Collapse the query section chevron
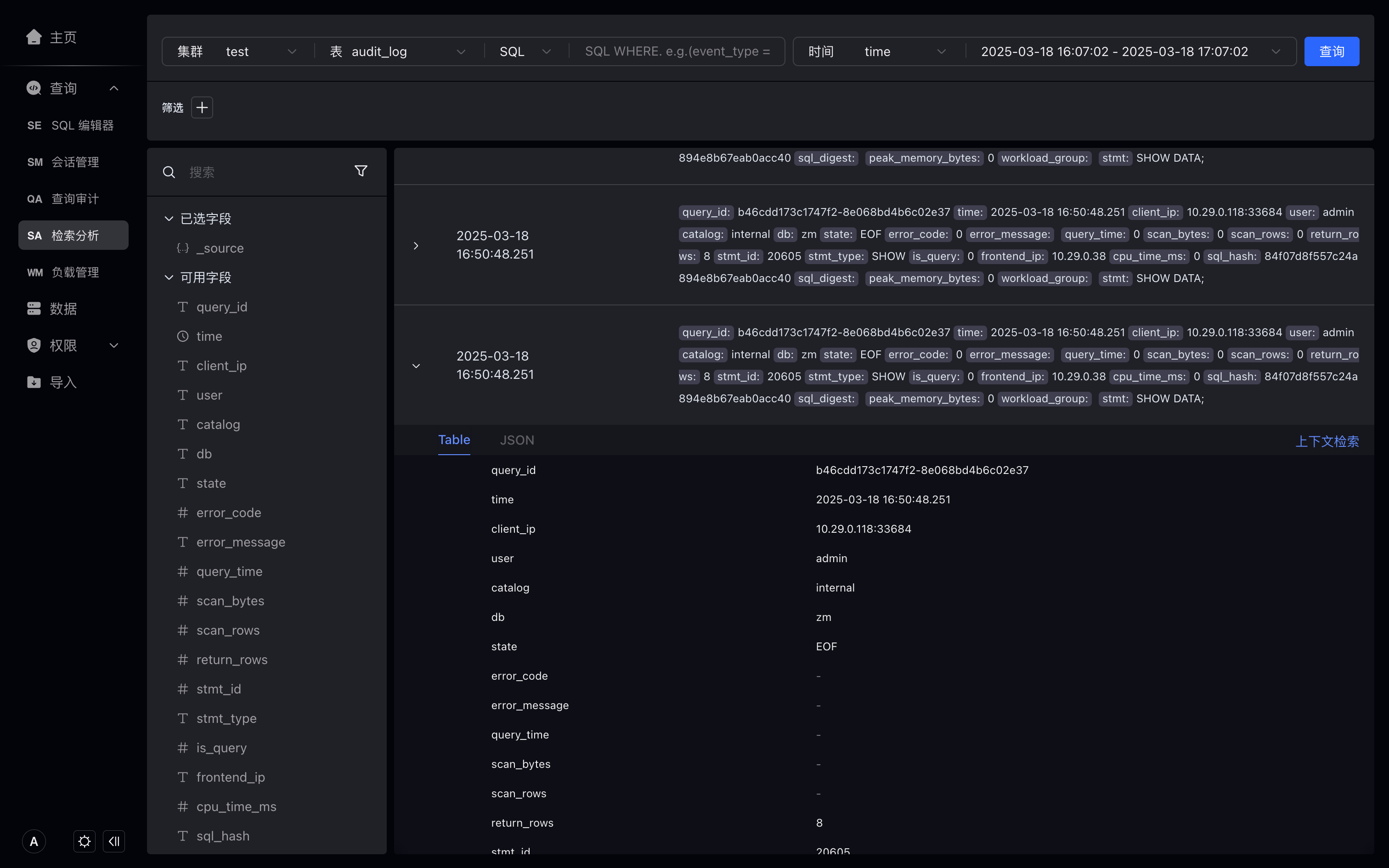The width and height of the screenshot is (1389, 868). [x=113, y=88]
